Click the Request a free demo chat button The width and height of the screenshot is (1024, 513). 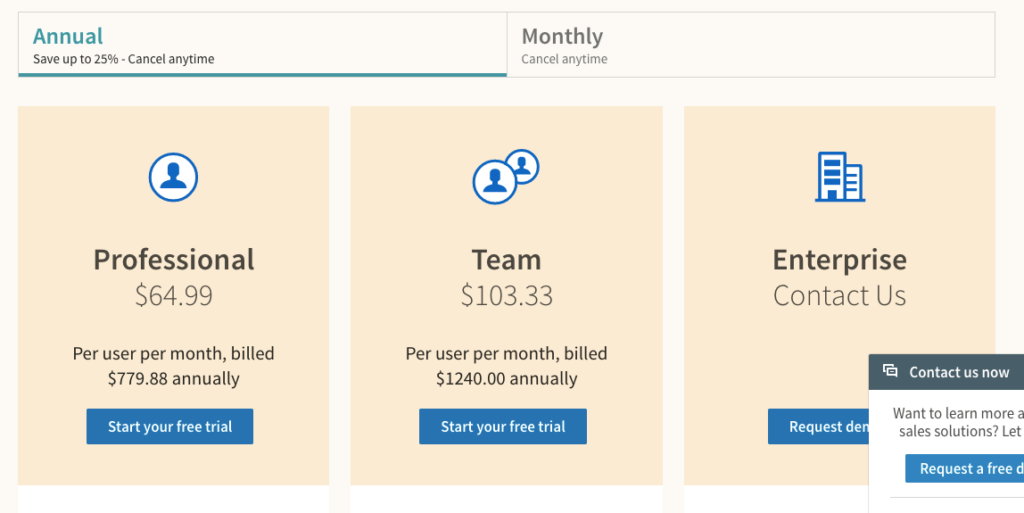click(964, 468)
